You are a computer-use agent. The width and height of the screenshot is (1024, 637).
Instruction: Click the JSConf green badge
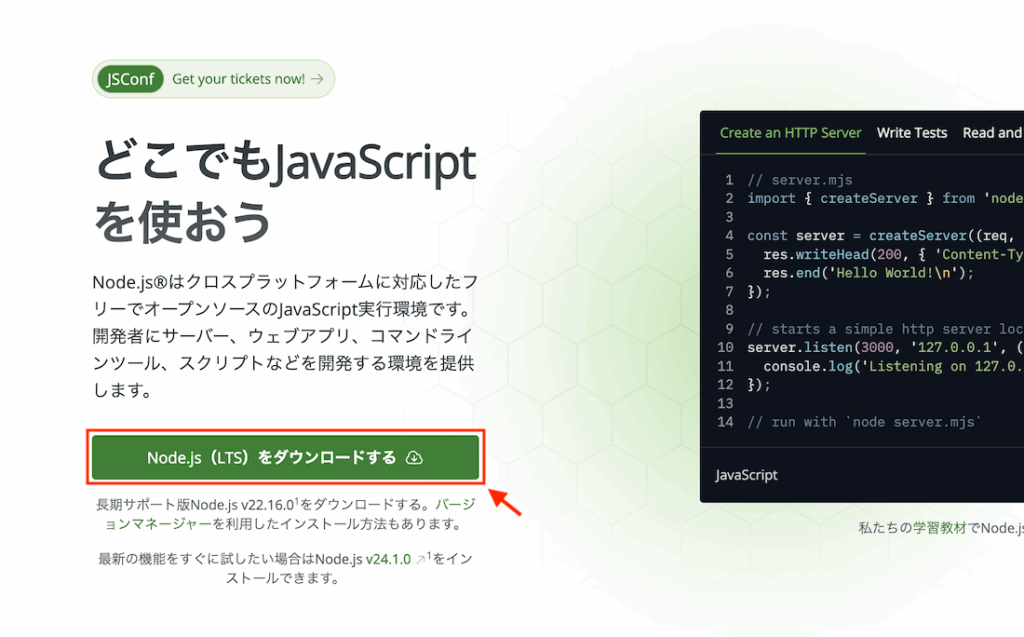point(130,79)
